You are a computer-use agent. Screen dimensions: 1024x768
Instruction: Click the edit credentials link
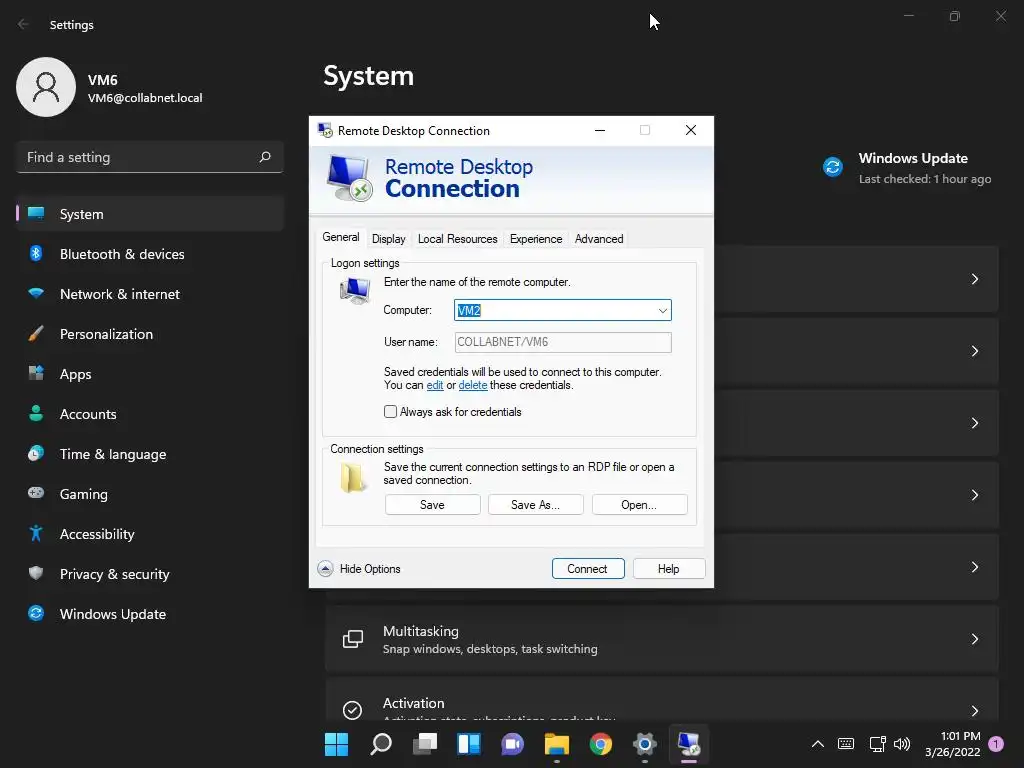pos(435,385)
